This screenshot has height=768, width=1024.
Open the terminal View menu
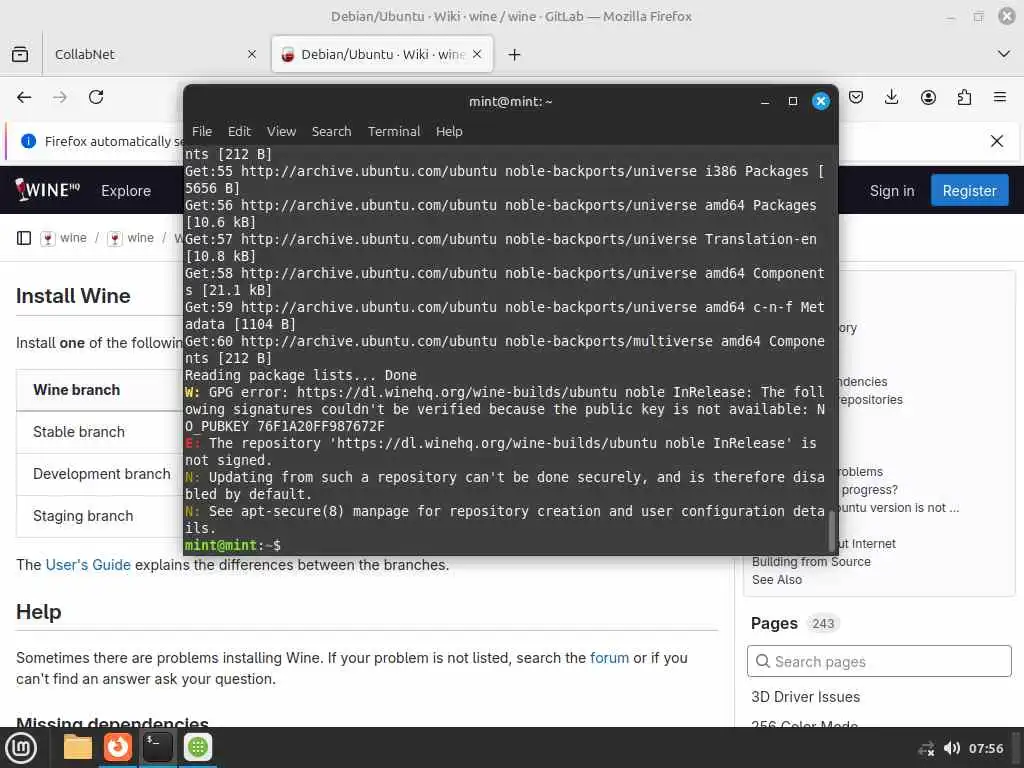pos(281,131)
